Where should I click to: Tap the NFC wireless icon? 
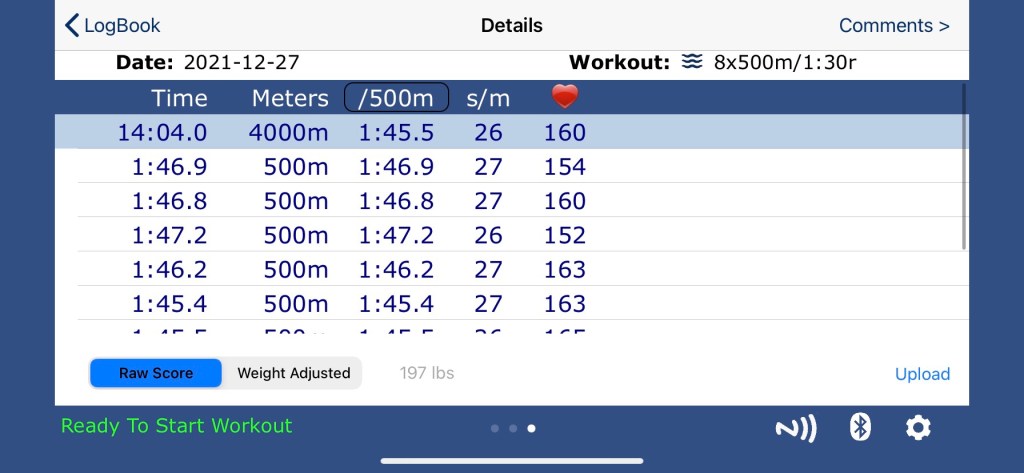click(x=796, y=429)
